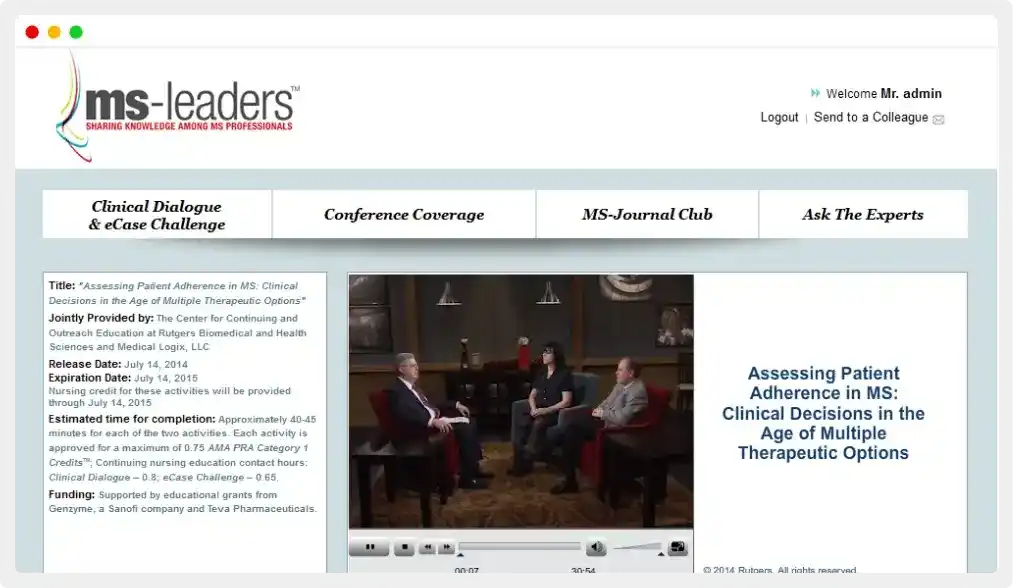The height and width of the screenshot is (588, 1013).
Task: Open the Conference Coverage tab
Action: point(404,215)
